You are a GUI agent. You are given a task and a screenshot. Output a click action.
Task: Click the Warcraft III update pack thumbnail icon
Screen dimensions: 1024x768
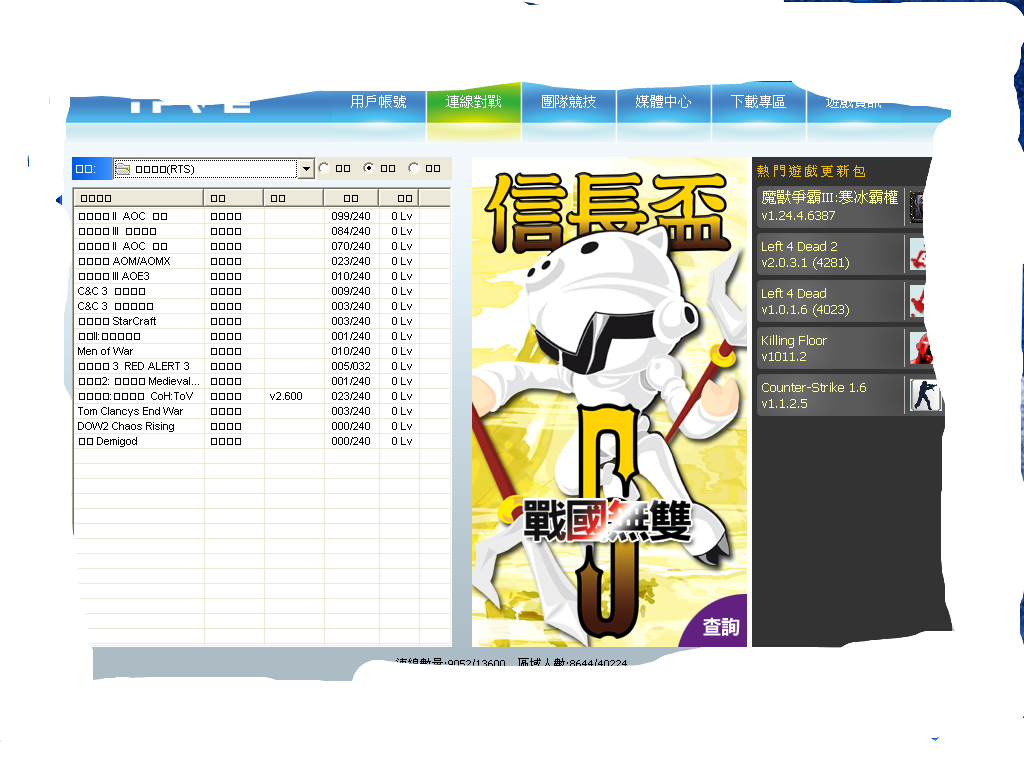(x=916, y=207)
